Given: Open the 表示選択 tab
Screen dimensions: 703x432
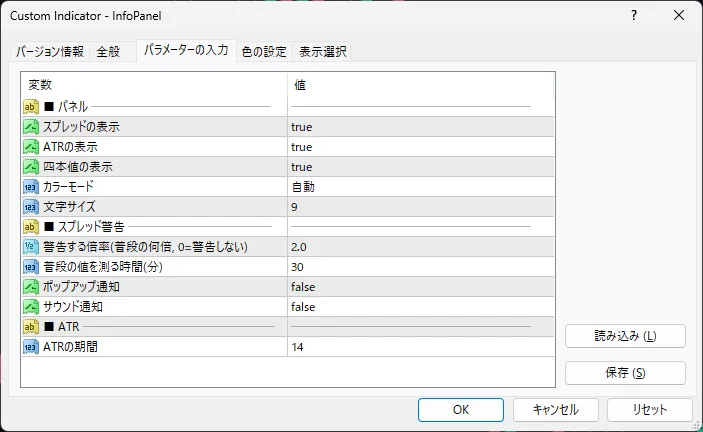Looking at the screenshot, I should 322,52.
